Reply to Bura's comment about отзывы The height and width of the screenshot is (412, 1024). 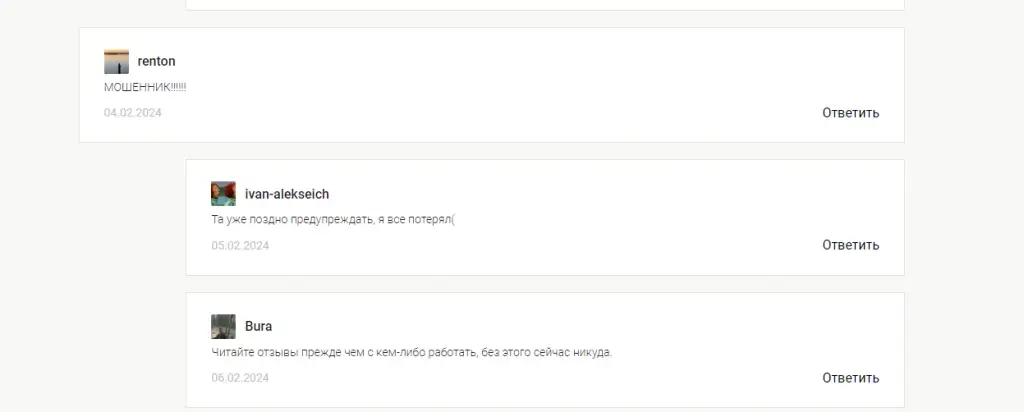point(850,378)
